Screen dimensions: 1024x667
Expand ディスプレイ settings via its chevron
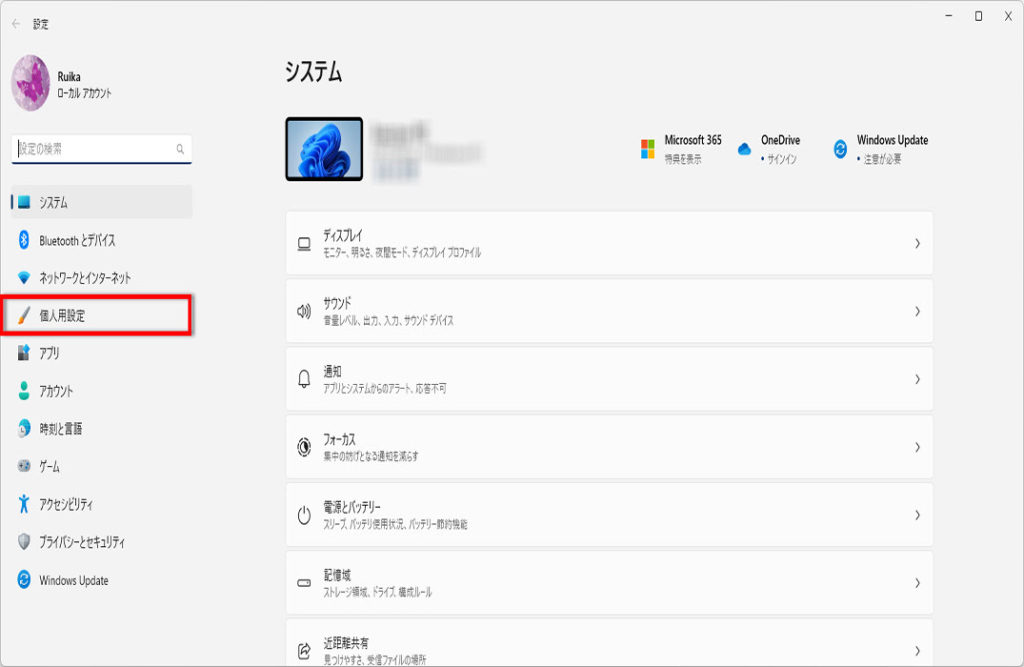coord(916,243)
